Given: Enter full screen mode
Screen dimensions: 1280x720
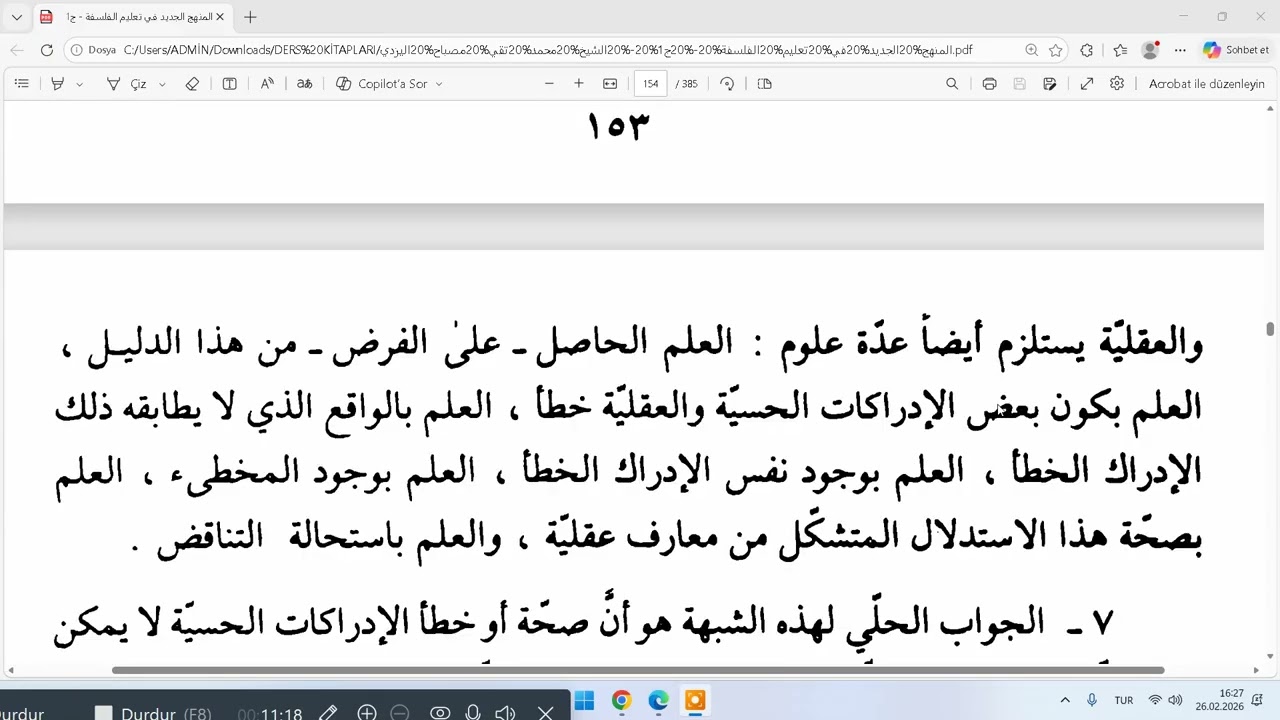Looking at the screenshot, I should [x=1087, y=84].
